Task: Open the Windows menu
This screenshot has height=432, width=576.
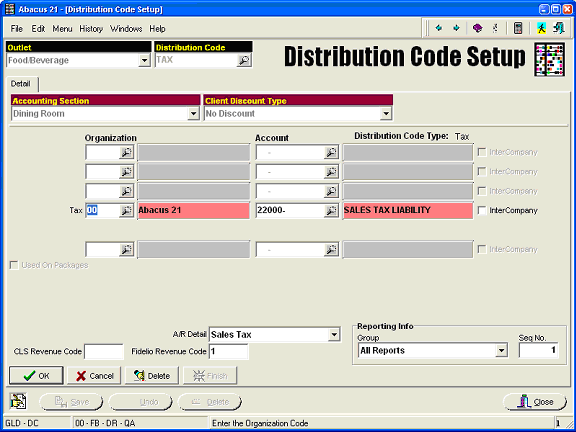Action: pyautogui.click(x=126, y=29)
